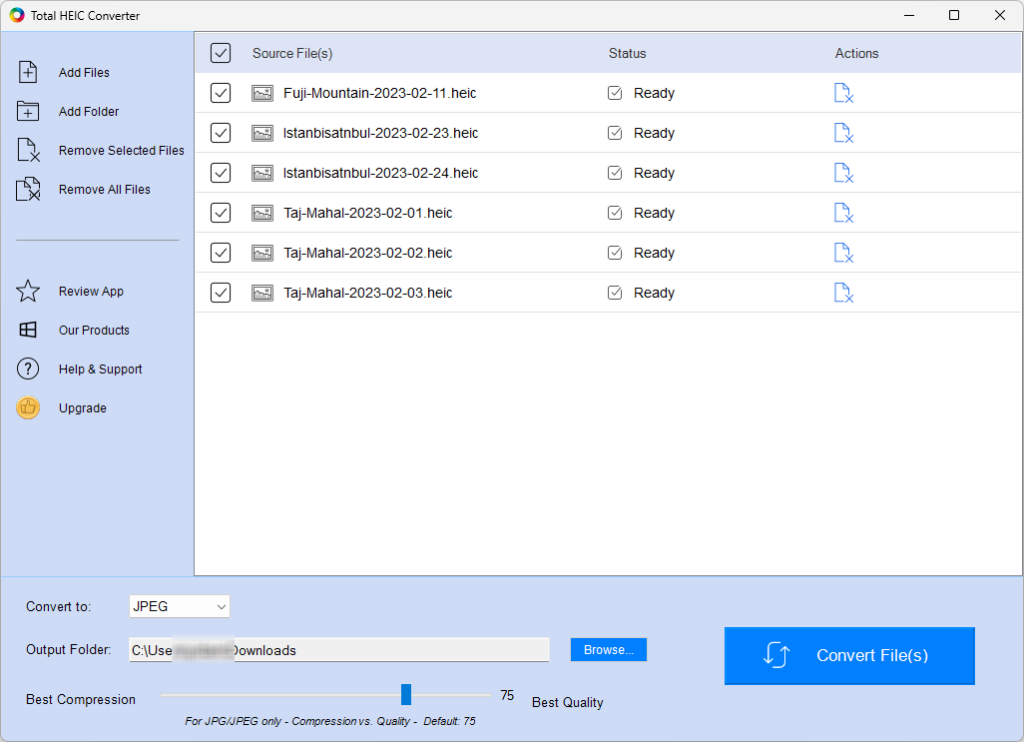Click image icon of Taj-Mahal-2023-02-02.heic
This screenshot has width=1024, height=742.
[263, 253]
